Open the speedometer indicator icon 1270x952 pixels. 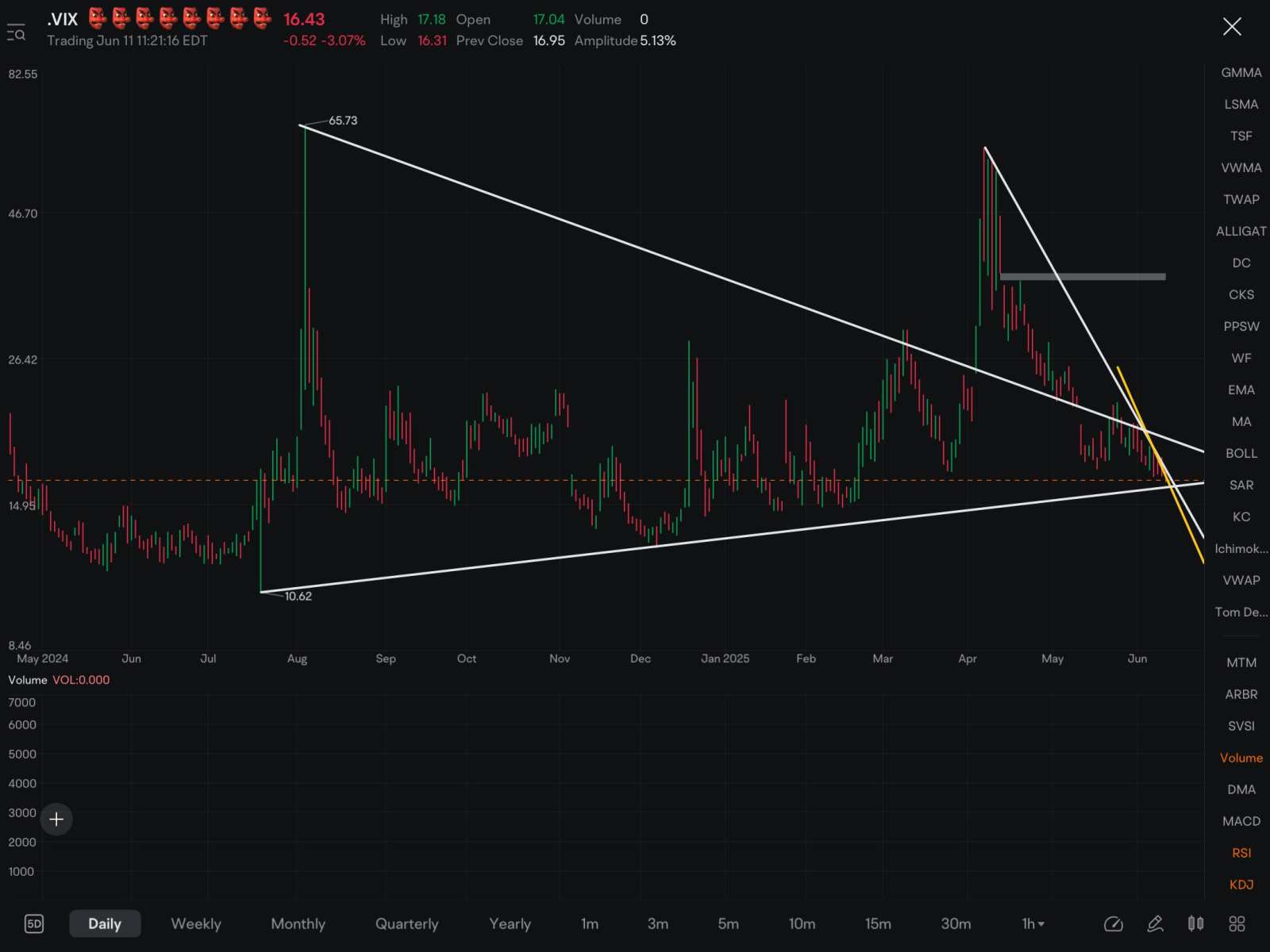point(1113,923)
